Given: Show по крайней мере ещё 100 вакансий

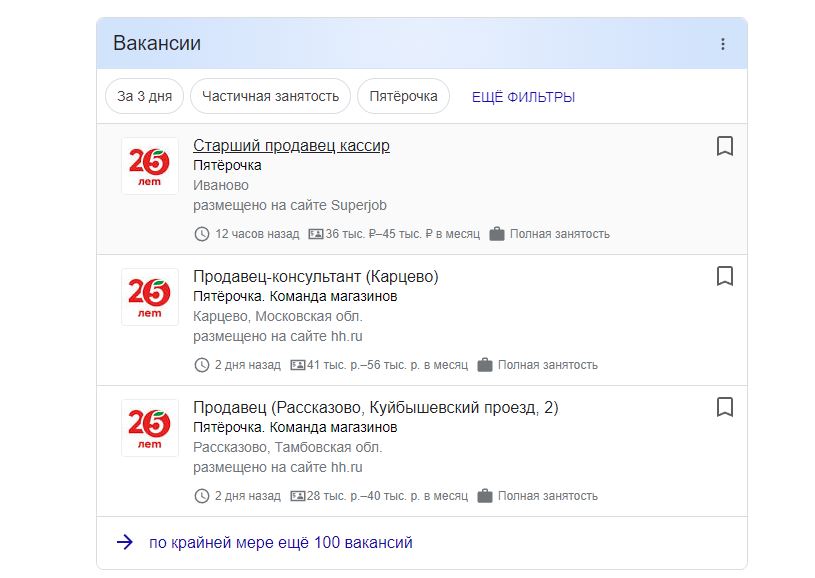Looking at the screenshot, I should pyautogui.click(x=281, y=543).
